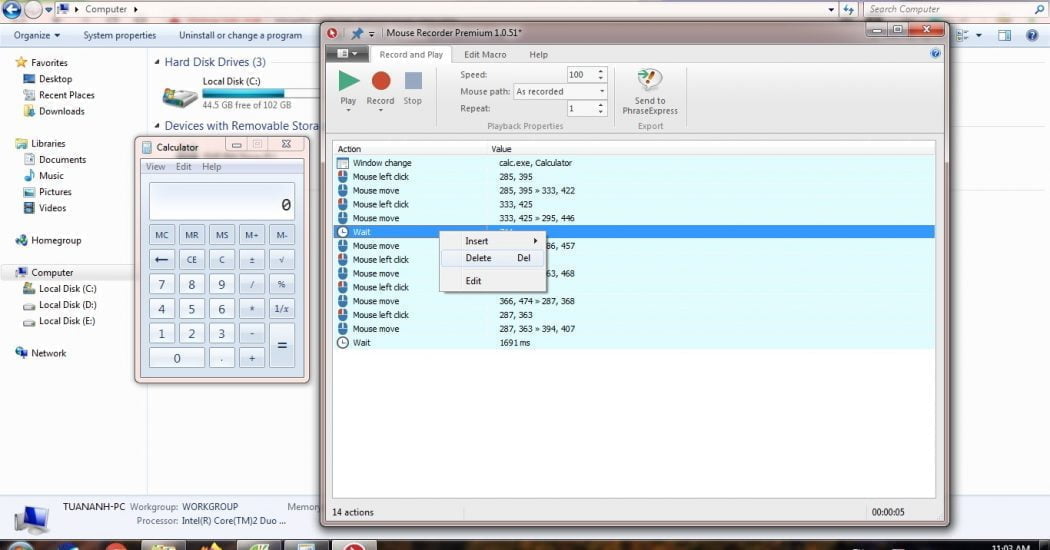The height and width of the screenshot is (550, 1050).
Task: Click Calculator MS button
Action: [222, 235]
